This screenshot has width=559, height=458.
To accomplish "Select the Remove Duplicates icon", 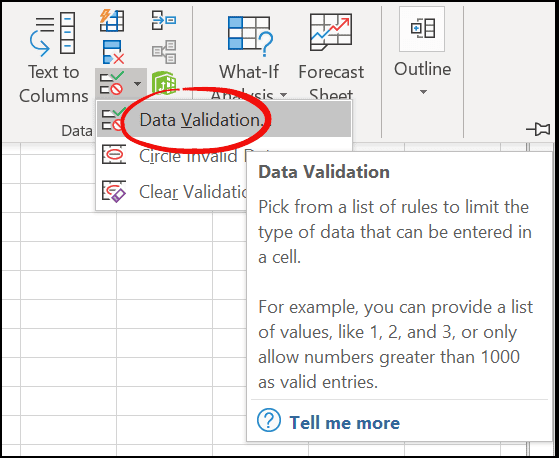I will pos(113,52).
